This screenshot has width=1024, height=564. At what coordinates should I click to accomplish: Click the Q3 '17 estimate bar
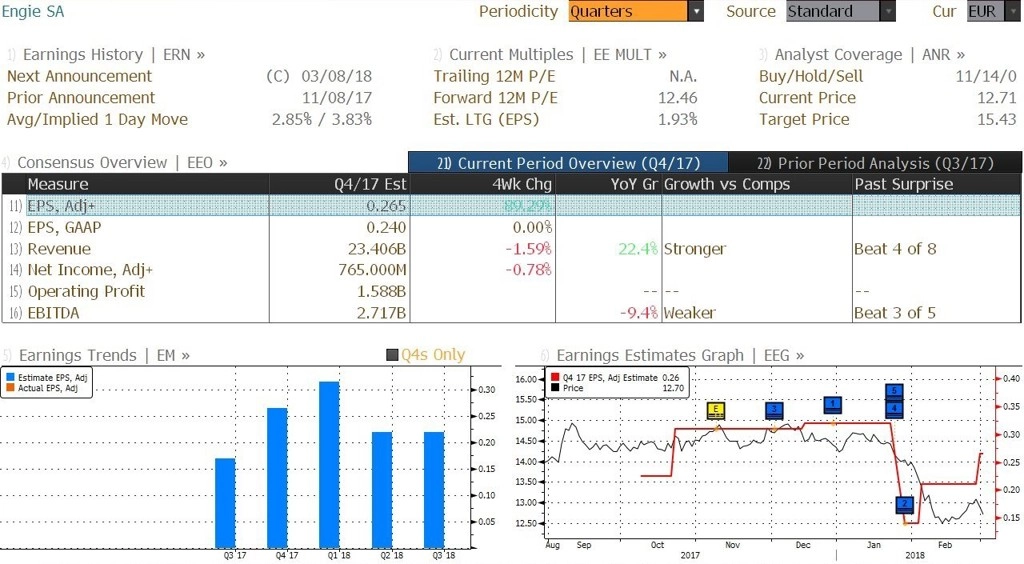tap(225, 503)
